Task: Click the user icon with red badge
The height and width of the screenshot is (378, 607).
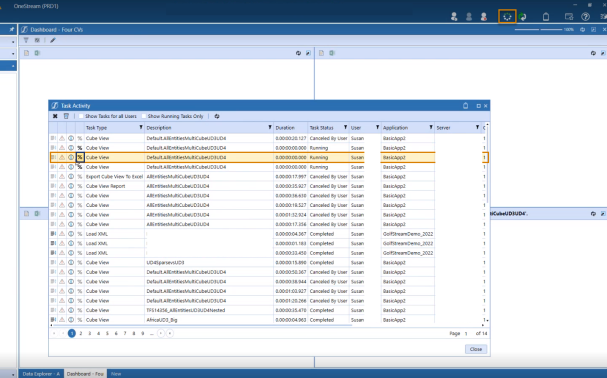Action: (484, 17)
